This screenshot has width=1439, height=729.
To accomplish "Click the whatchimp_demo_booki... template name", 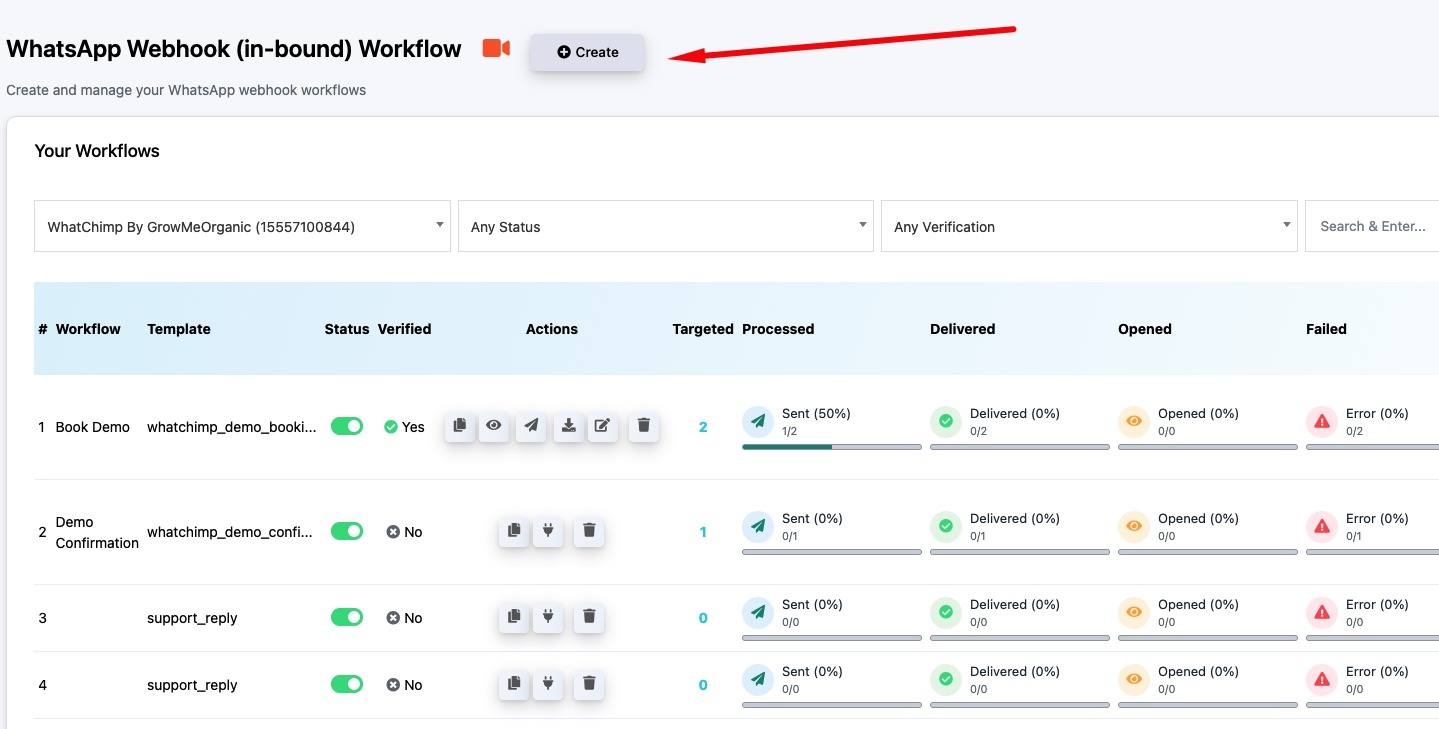I will (232, 427).
